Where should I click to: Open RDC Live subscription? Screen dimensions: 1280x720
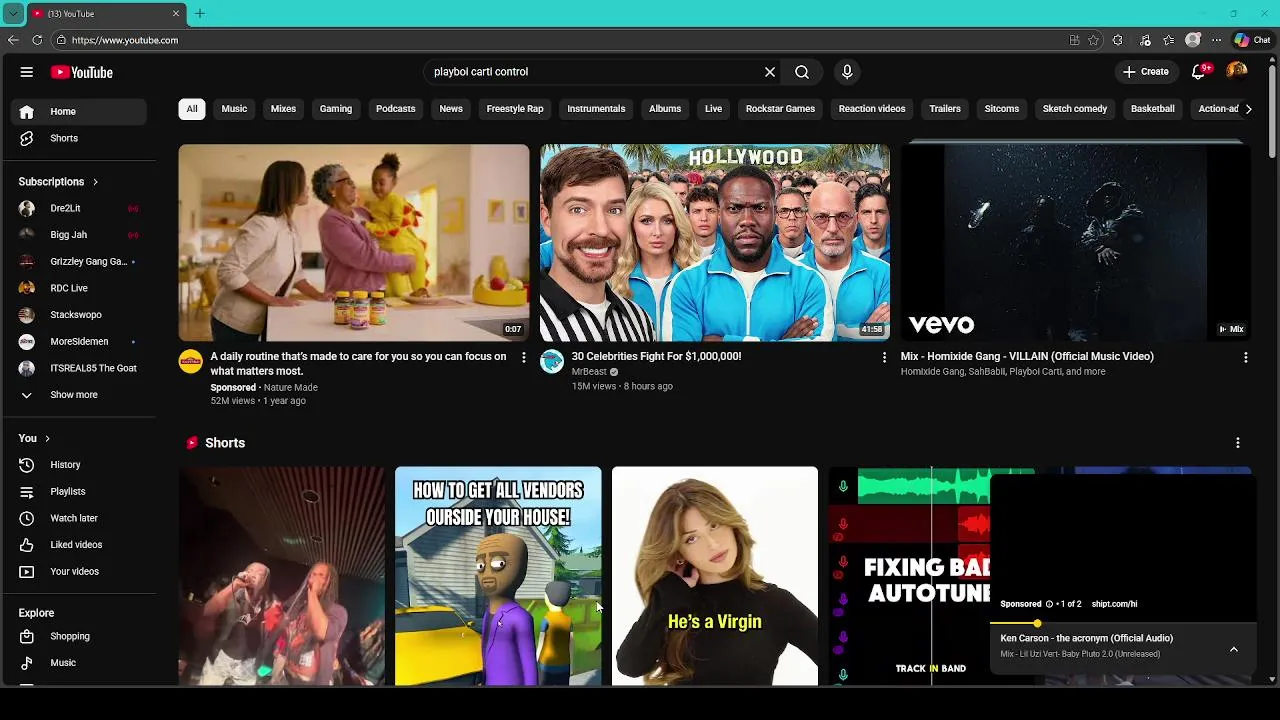click(x=78, y=288)
